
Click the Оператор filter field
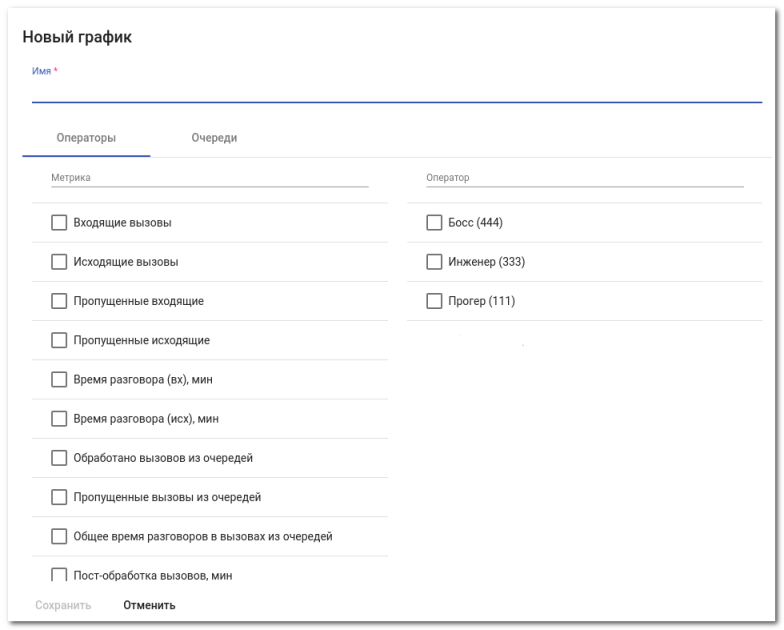(x=584, y=178)
